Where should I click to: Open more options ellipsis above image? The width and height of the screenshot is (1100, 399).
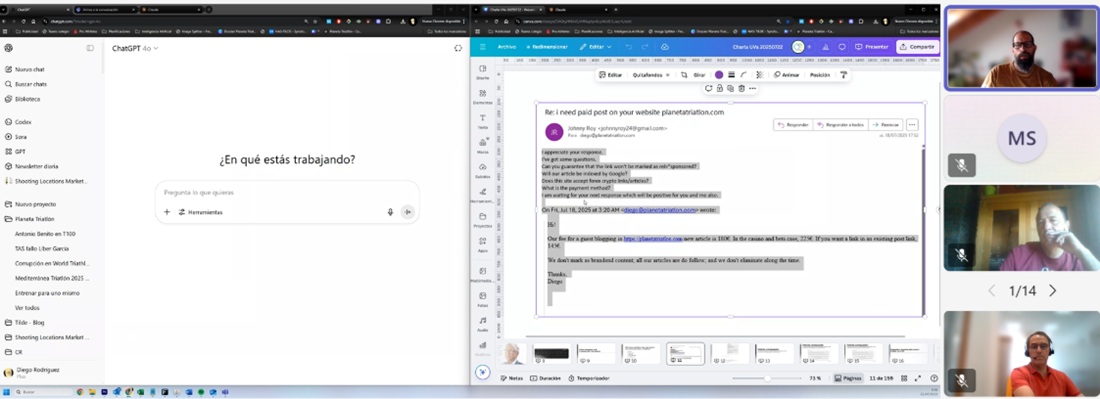[x=752, y=88]
